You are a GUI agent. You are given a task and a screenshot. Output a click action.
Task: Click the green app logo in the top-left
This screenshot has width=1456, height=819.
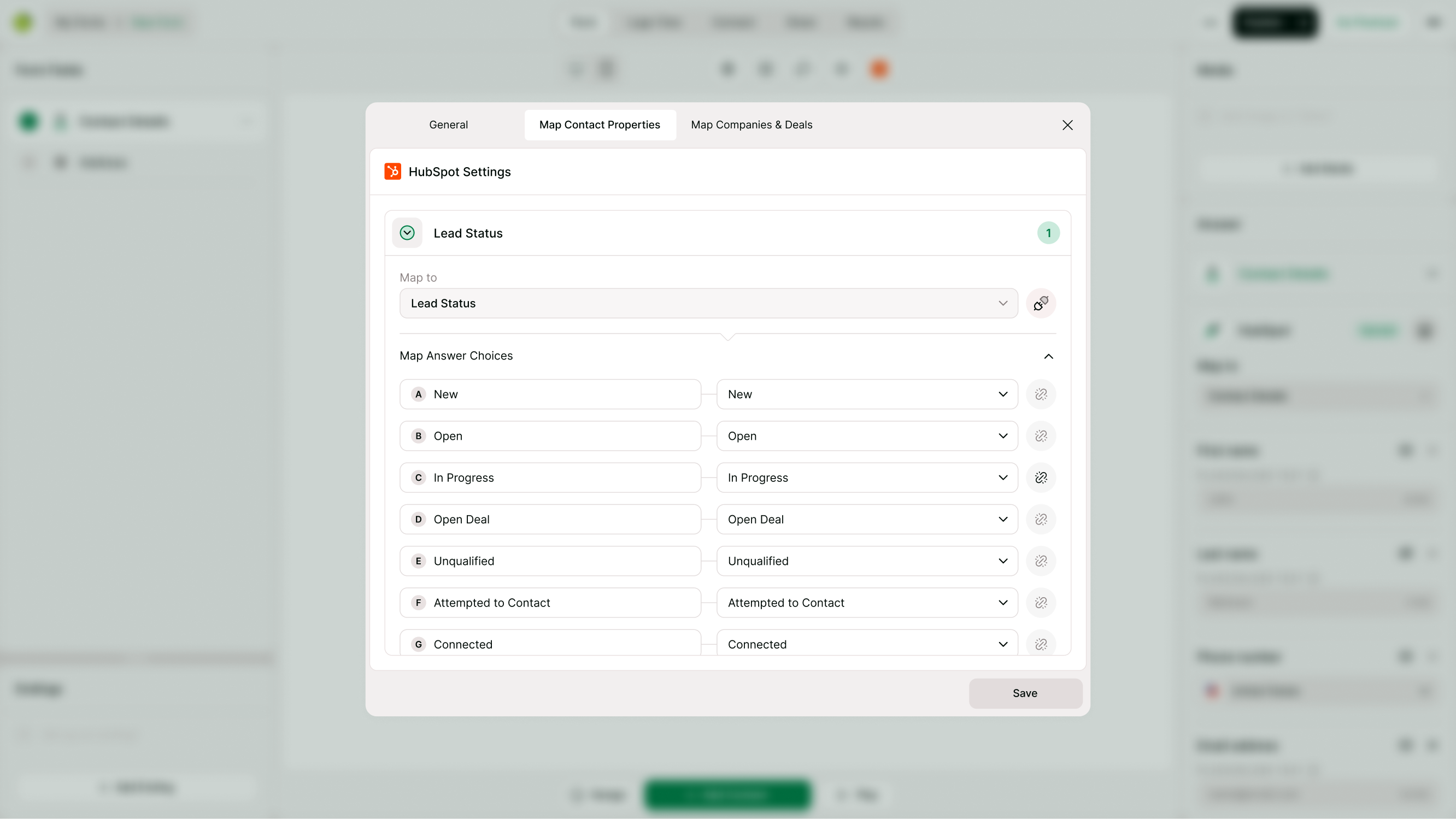(x=23, y=22)
